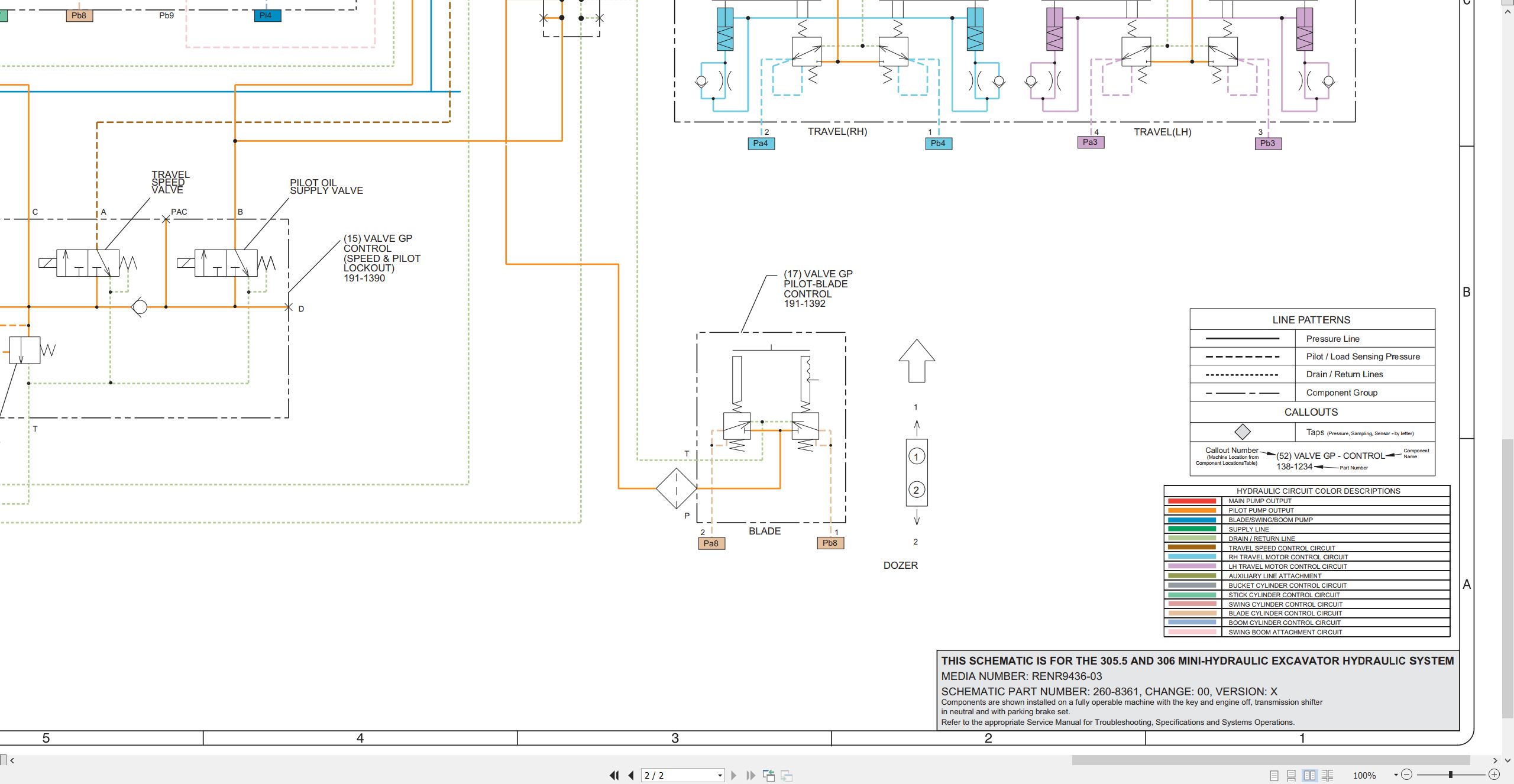Click the CALLOUTS heading
1514x784 pixels.
[1311, 412]
